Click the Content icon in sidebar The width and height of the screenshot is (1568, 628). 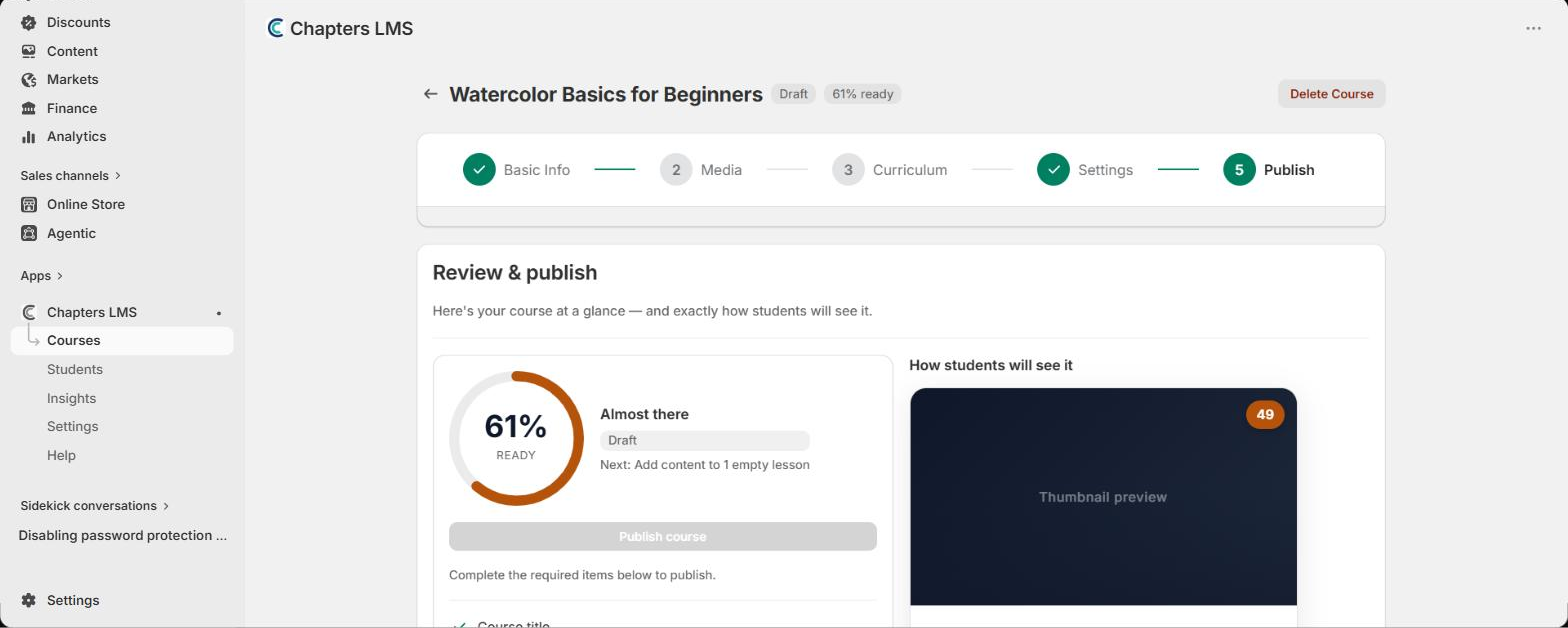tap(29, 51)
